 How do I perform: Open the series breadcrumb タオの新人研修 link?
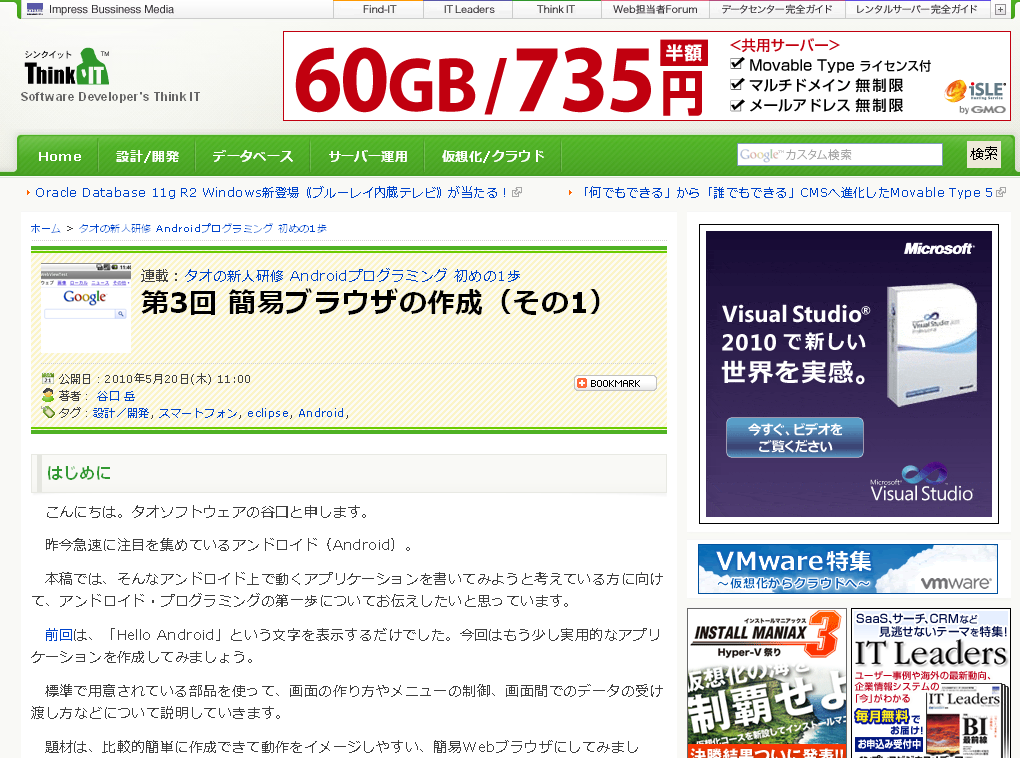(x=203, y=228)
